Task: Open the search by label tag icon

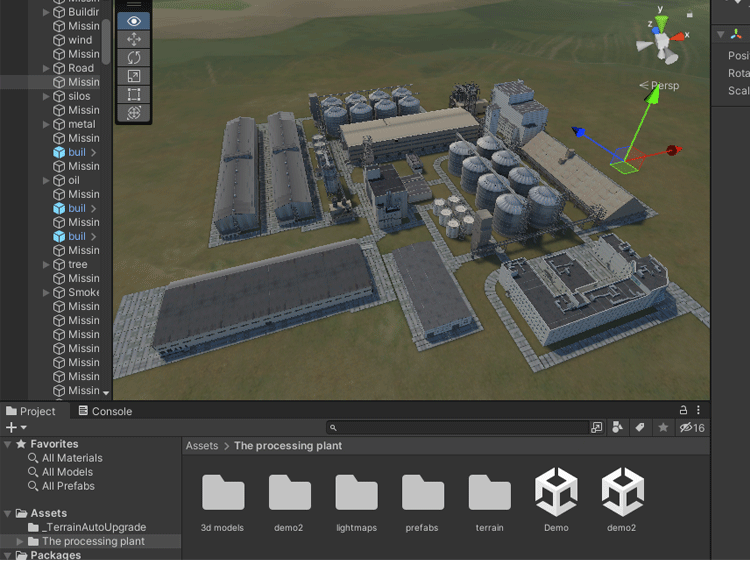Action: 640,428
